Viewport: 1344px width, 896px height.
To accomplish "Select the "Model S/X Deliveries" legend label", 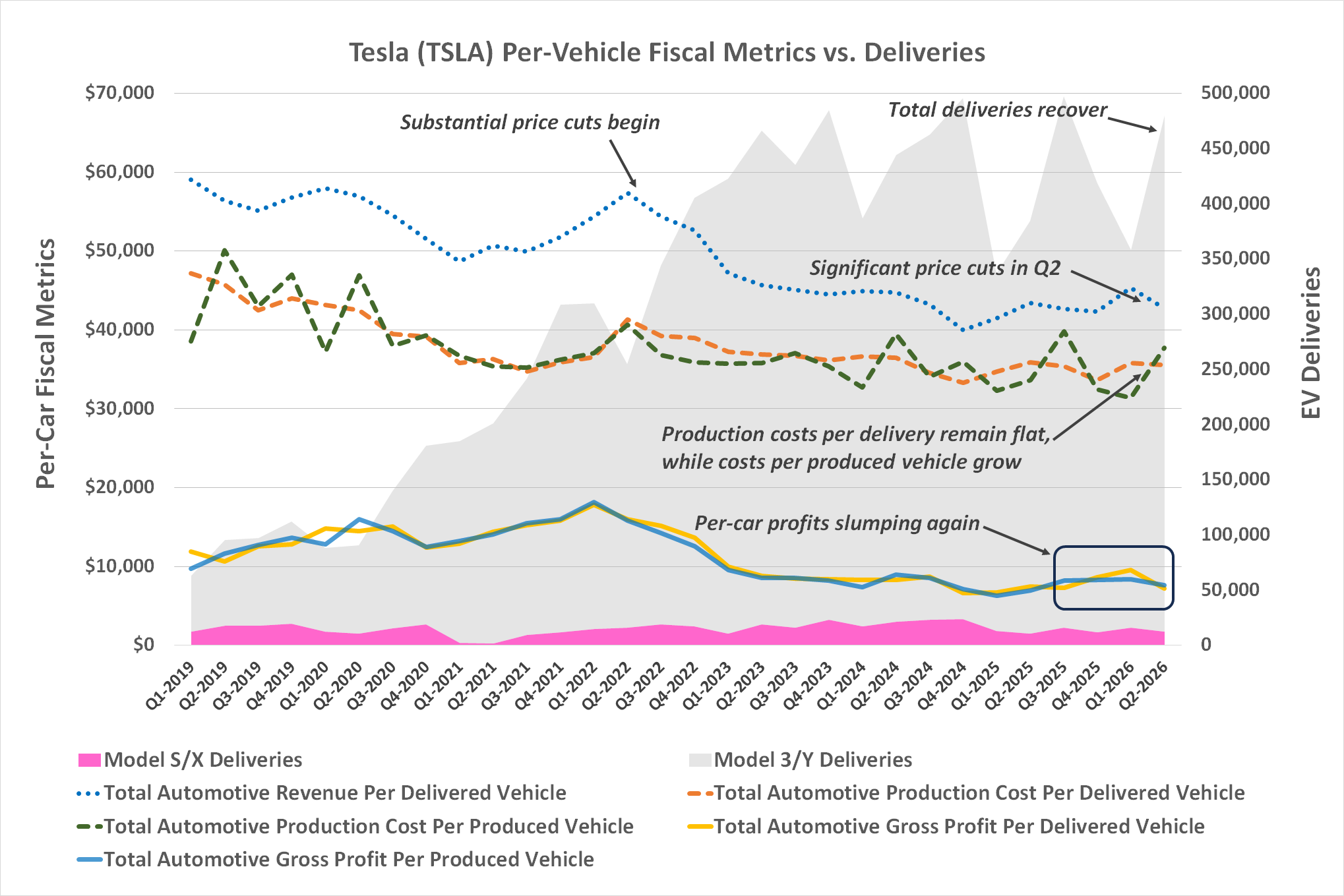I will click(x=203, y=760).
